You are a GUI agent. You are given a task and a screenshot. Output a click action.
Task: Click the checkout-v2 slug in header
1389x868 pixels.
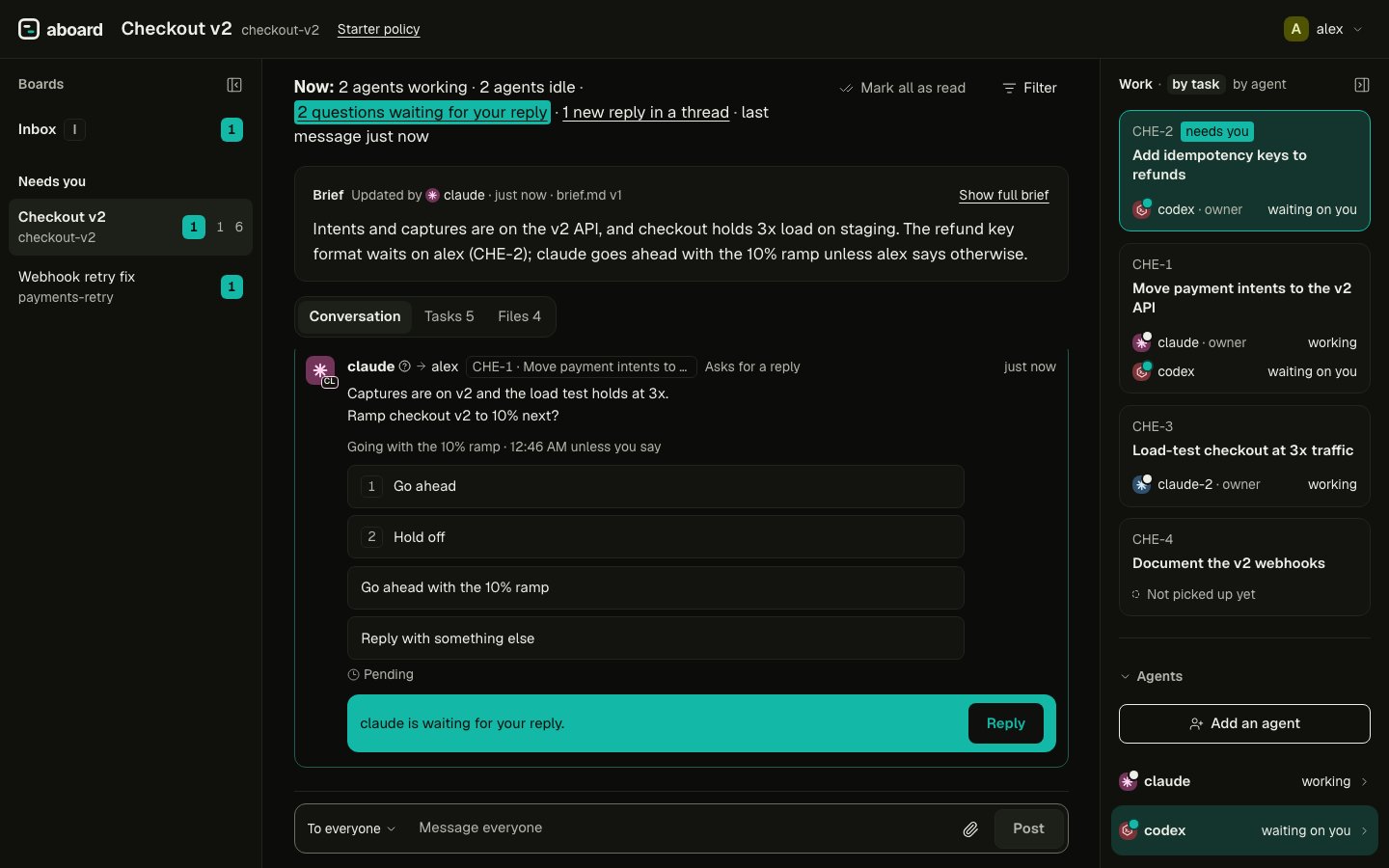point(280,30)
